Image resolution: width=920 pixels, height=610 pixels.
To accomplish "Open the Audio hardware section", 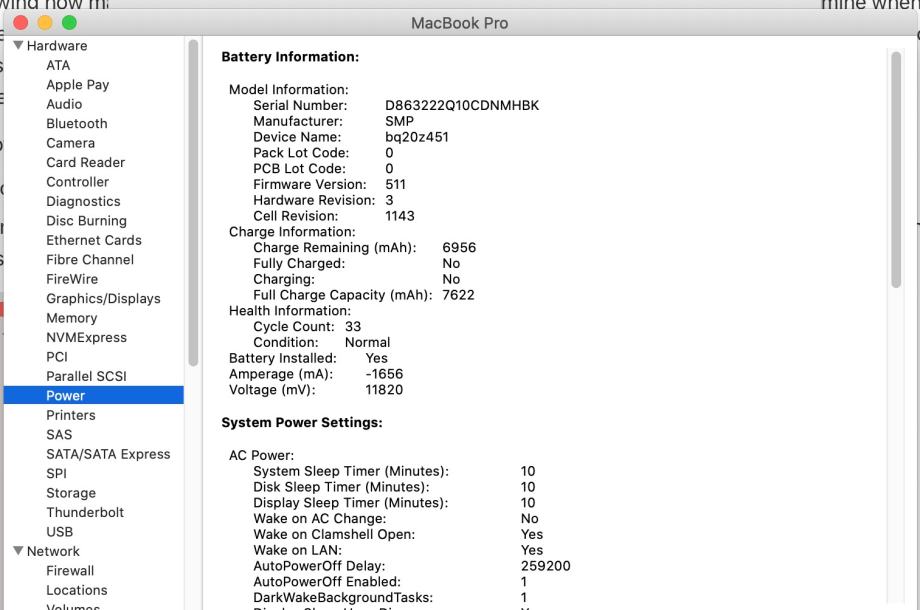I will pos(64,104).
